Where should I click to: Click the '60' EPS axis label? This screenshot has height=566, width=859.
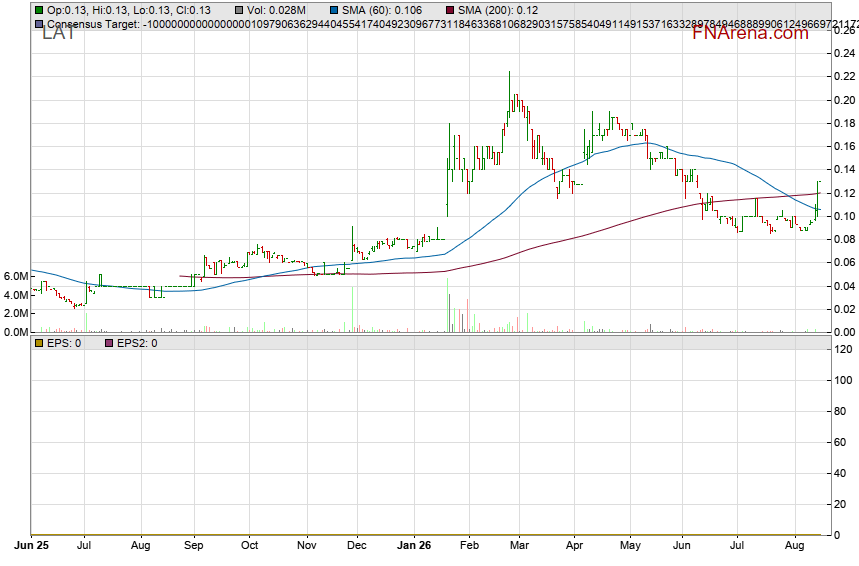click(x=840, y=442)
